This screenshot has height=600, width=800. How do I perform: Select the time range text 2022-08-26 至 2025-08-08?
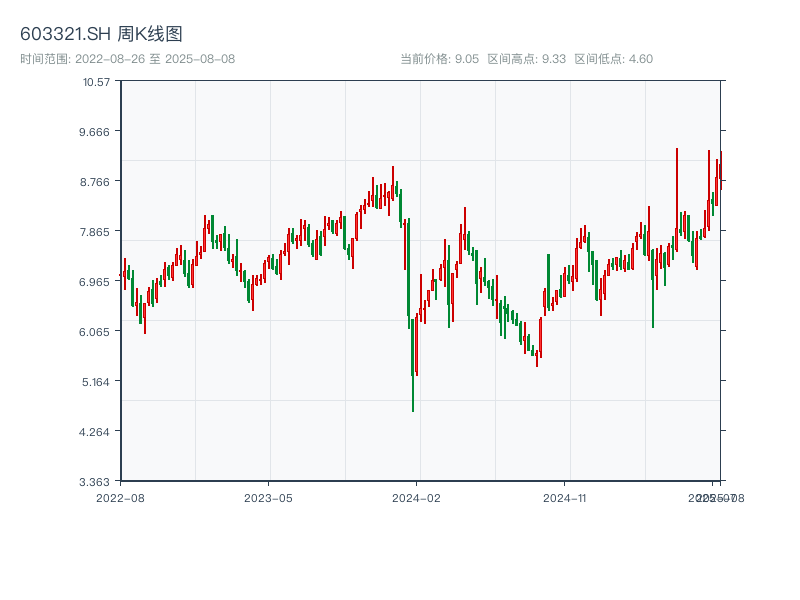coord(155,59)
